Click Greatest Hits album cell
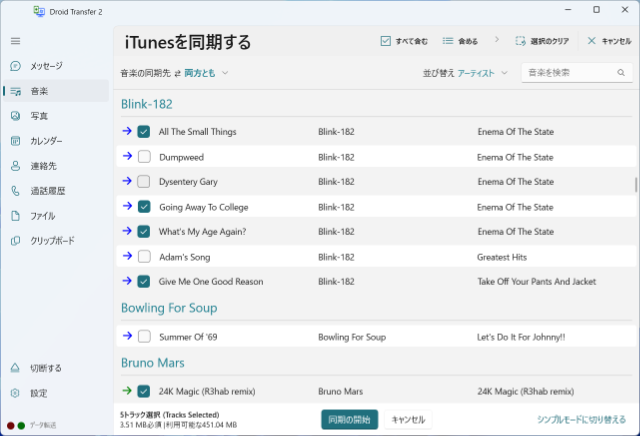The height and width of the screenshot is (436, 640). (502, 257)
